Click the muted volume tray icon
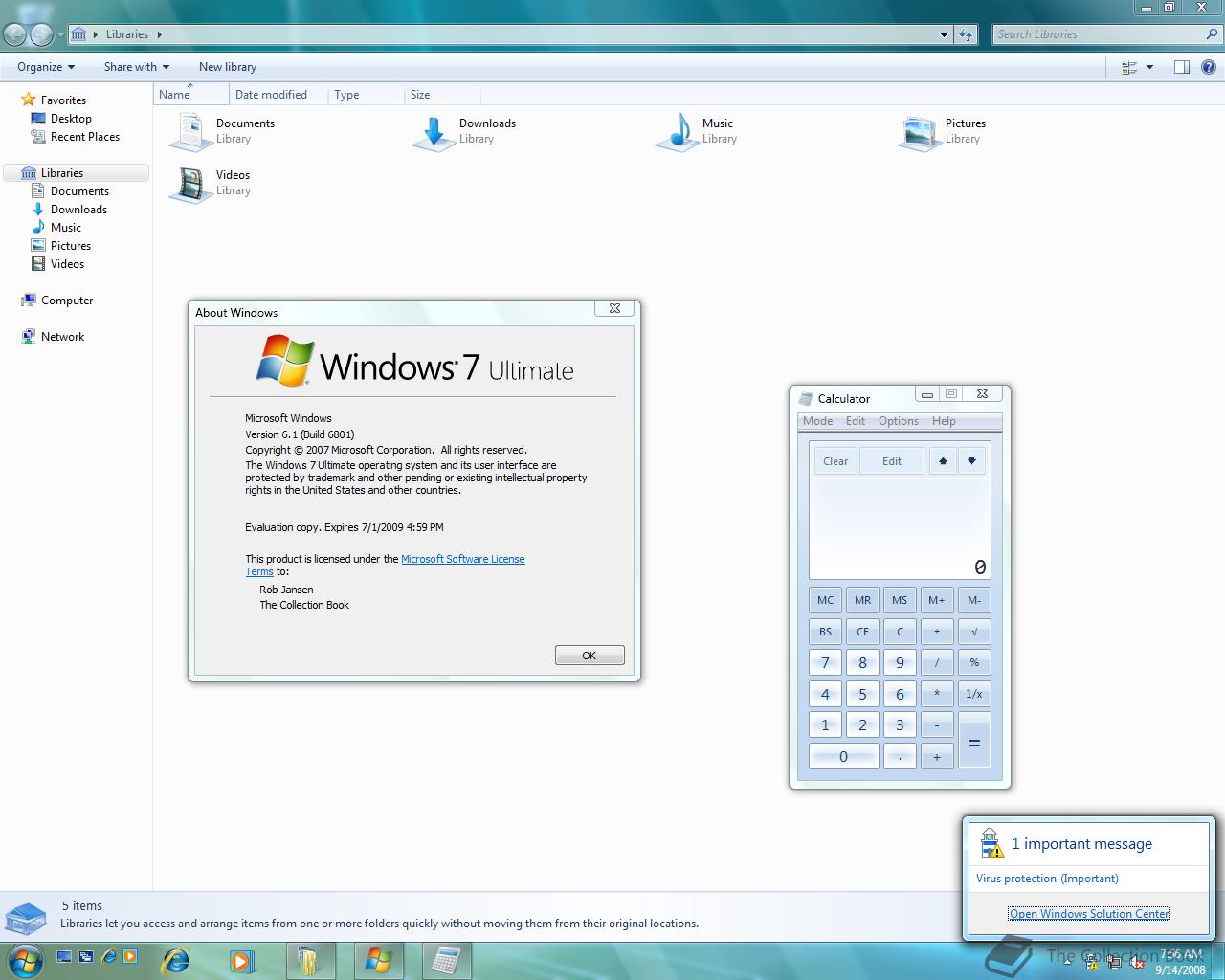This screenshot has width=1225, height=980. (x=1139, y=965)
